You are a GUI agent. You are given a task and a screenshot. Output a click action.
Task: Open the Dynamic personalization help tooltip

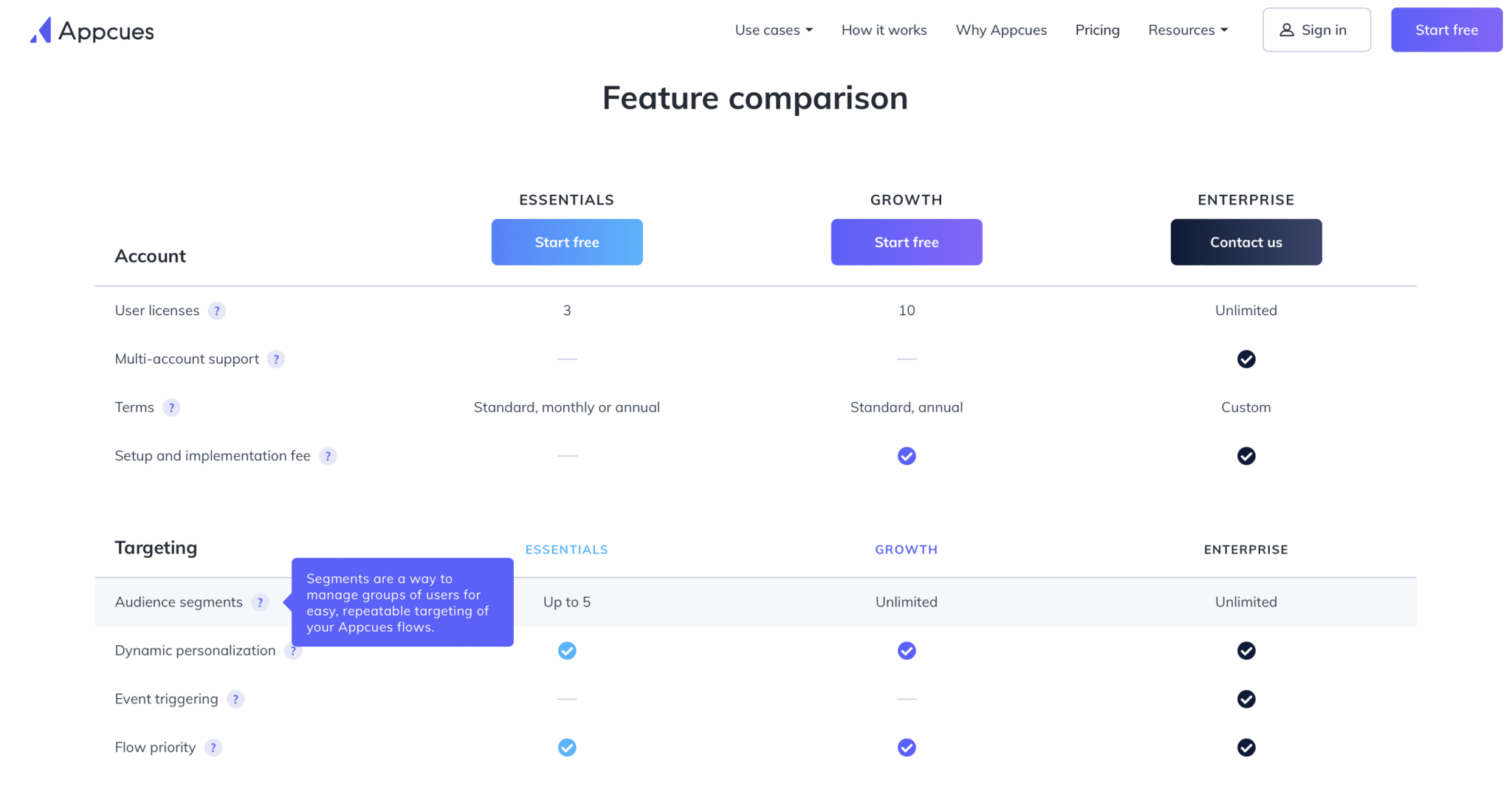pos(293,651)
